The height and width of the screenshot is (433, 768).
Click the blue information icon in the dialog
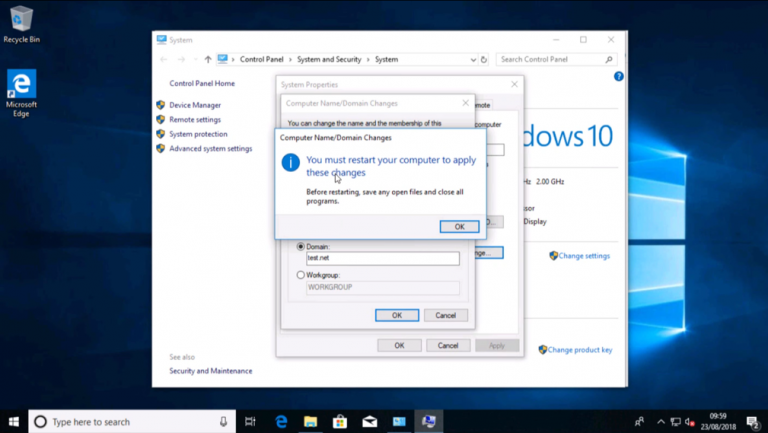coord(290,163)
